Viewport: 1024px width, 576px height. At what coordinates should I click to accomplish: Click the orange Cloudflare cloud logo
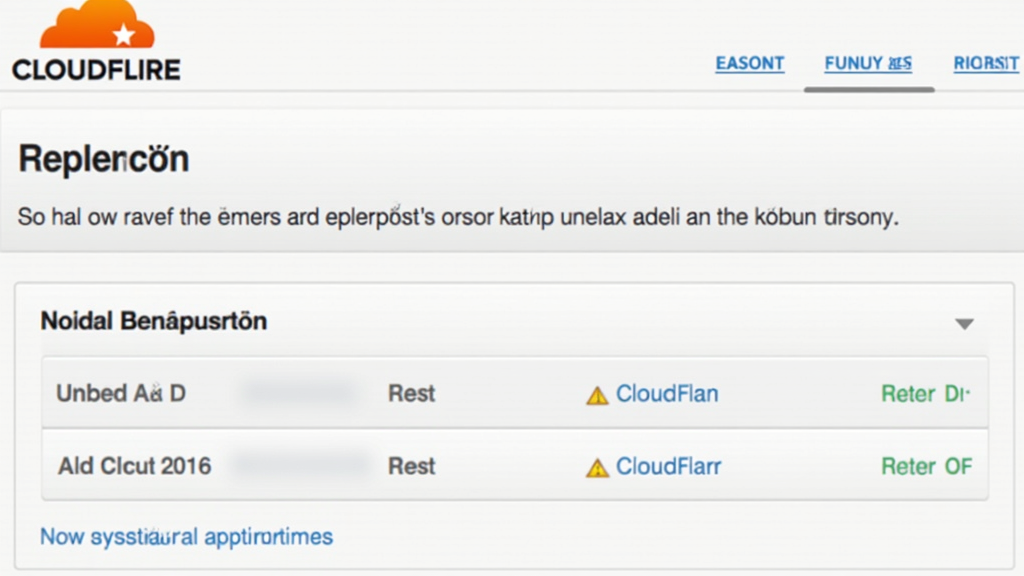point(97,26)
